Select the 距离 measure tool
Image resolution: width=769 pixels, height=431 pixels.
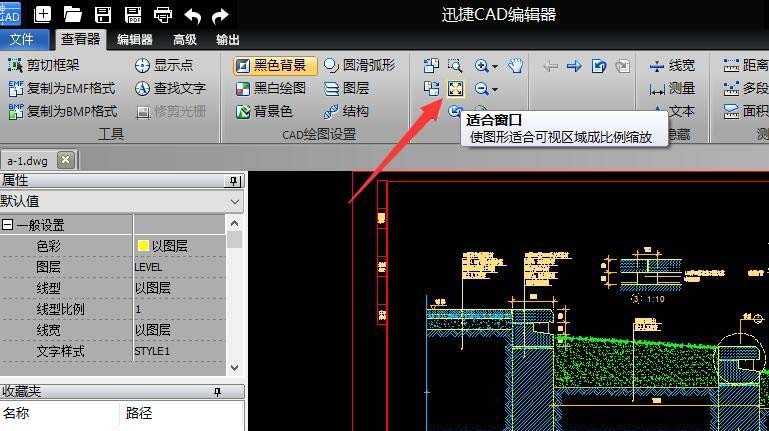pyautogui.click(x=746, y=65)
